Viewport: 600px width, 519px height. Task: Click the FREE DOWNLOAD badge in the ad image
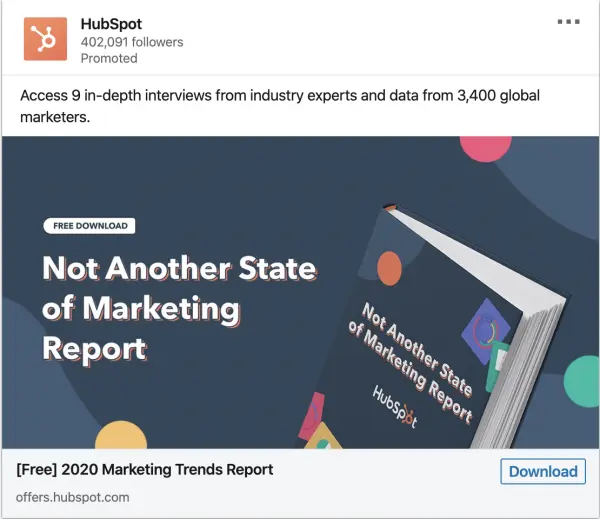click(90, 226)
